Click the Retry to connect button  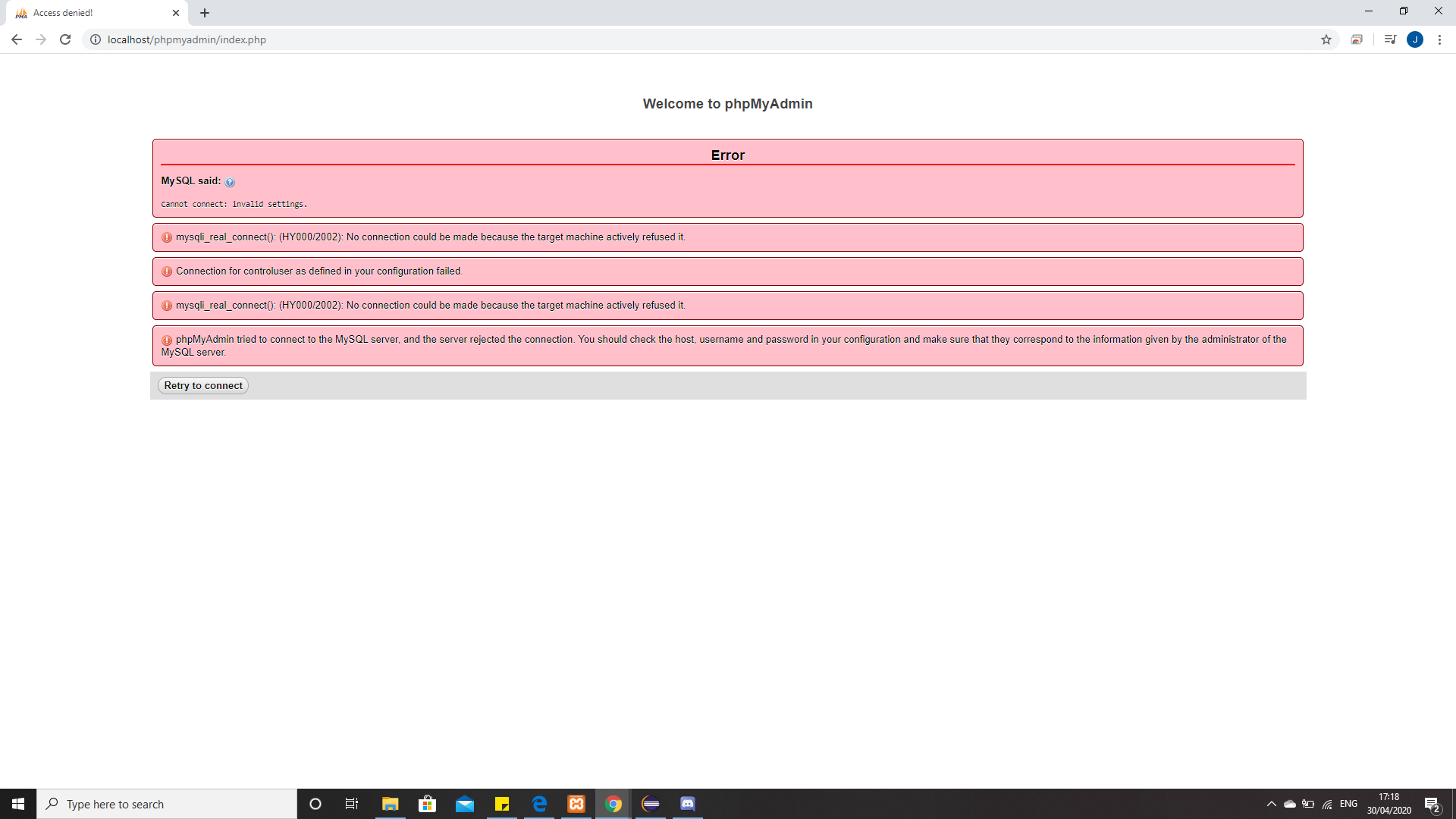click(x=203, y=385)
